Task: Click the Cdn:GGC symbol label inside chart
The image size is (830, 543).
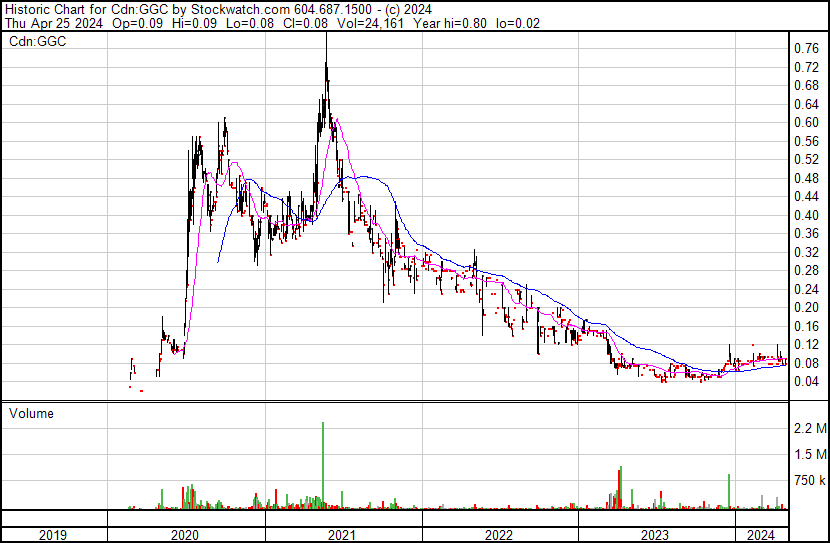Action: point(37,43)
